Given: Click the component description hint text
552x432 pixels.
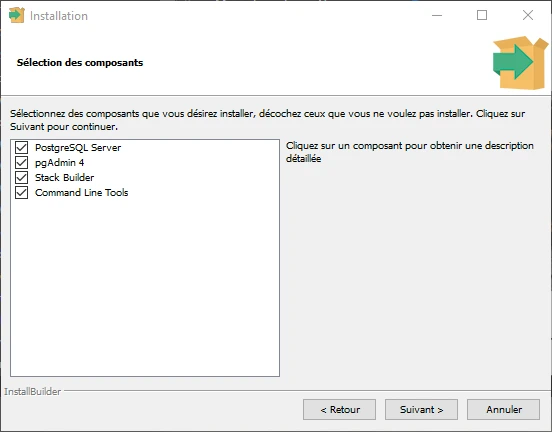Looking at the screenshot, I should tap(409, 152).
